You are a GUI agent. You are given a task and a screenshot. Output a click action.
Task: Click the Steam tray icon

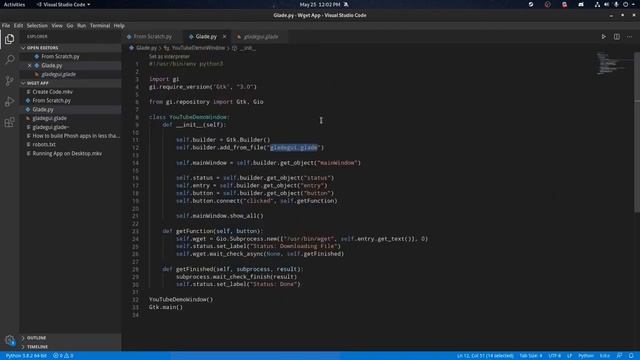(x=531, y=4)
